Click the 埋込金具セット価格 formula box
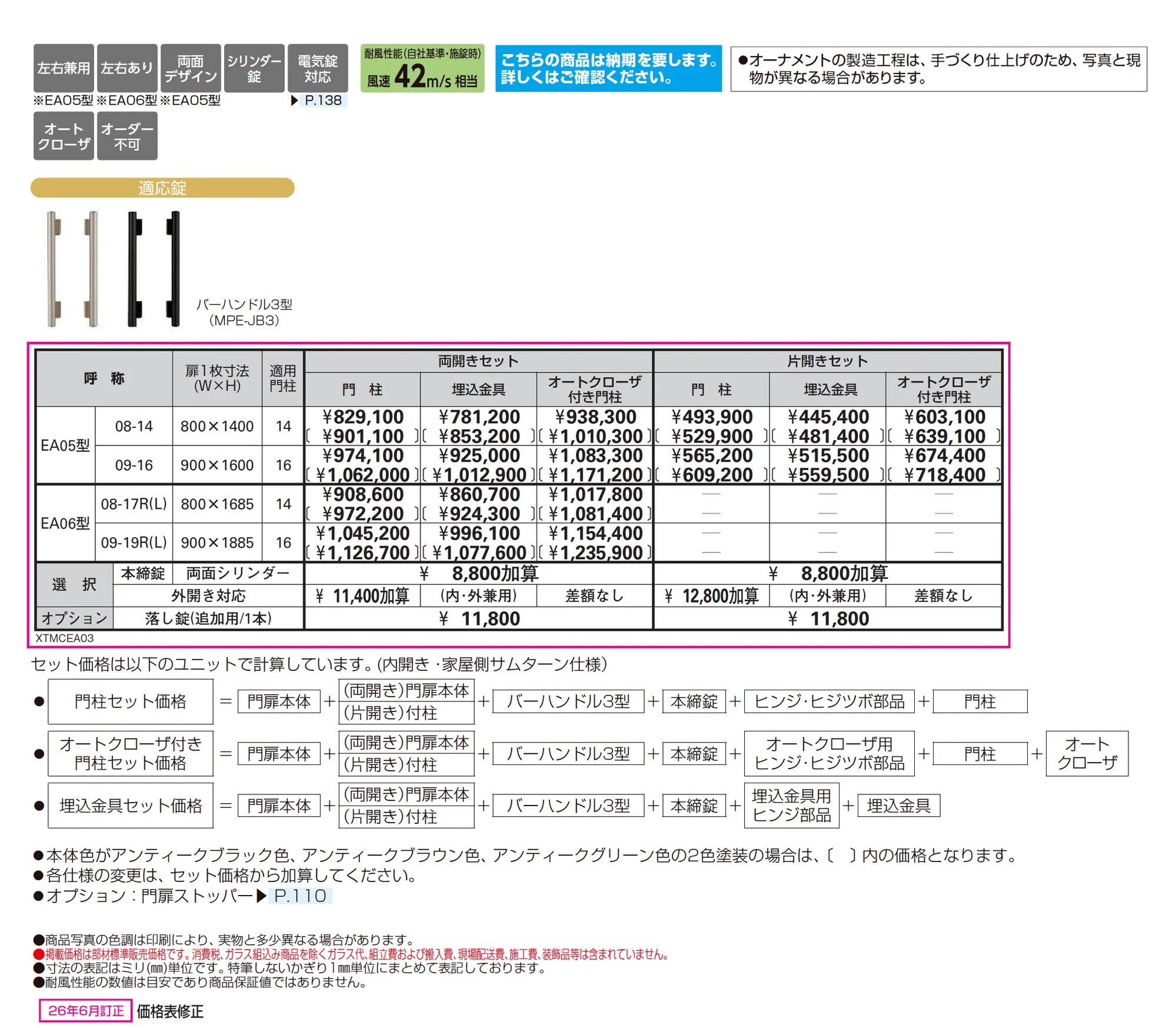 131,806
